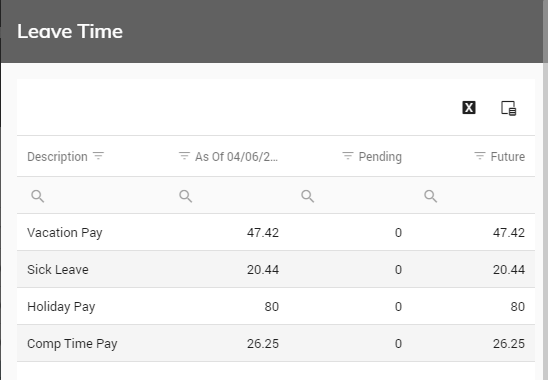The height and width of the screenshot is (380, 548).
Task: Sort by Future column header
Action: pos(508,157)
